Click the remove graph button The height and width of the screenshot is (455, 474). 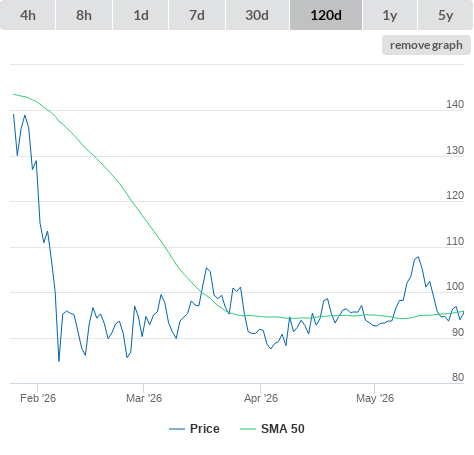426,45
